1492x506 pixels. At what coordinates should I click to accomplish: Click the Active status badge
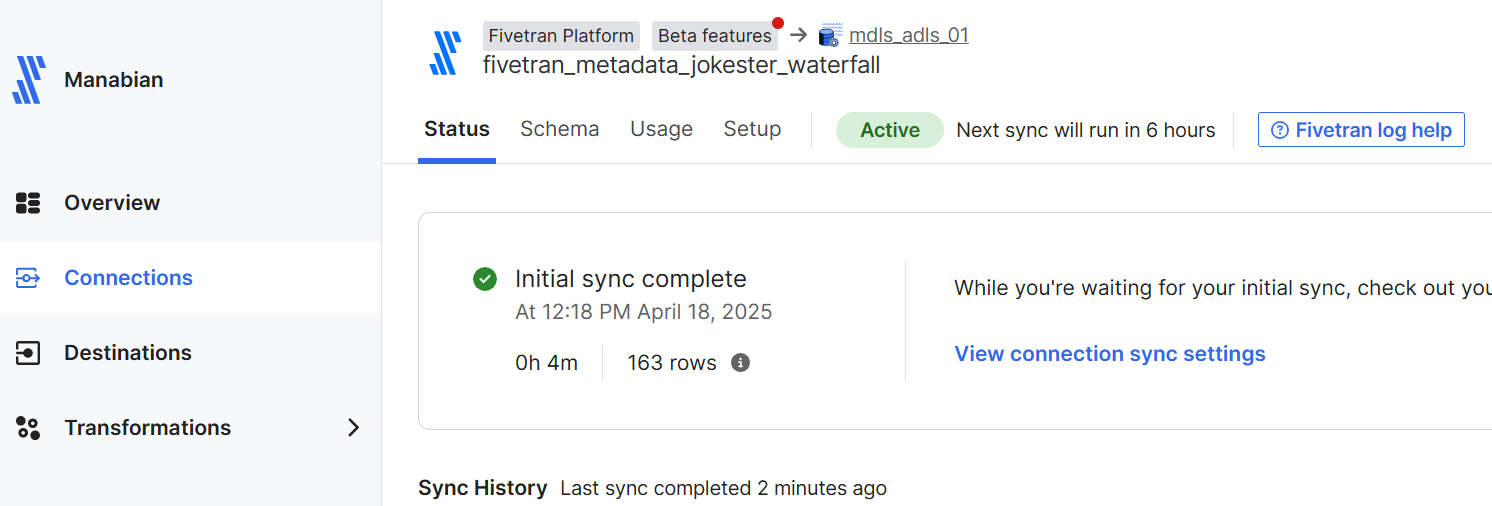889,130
